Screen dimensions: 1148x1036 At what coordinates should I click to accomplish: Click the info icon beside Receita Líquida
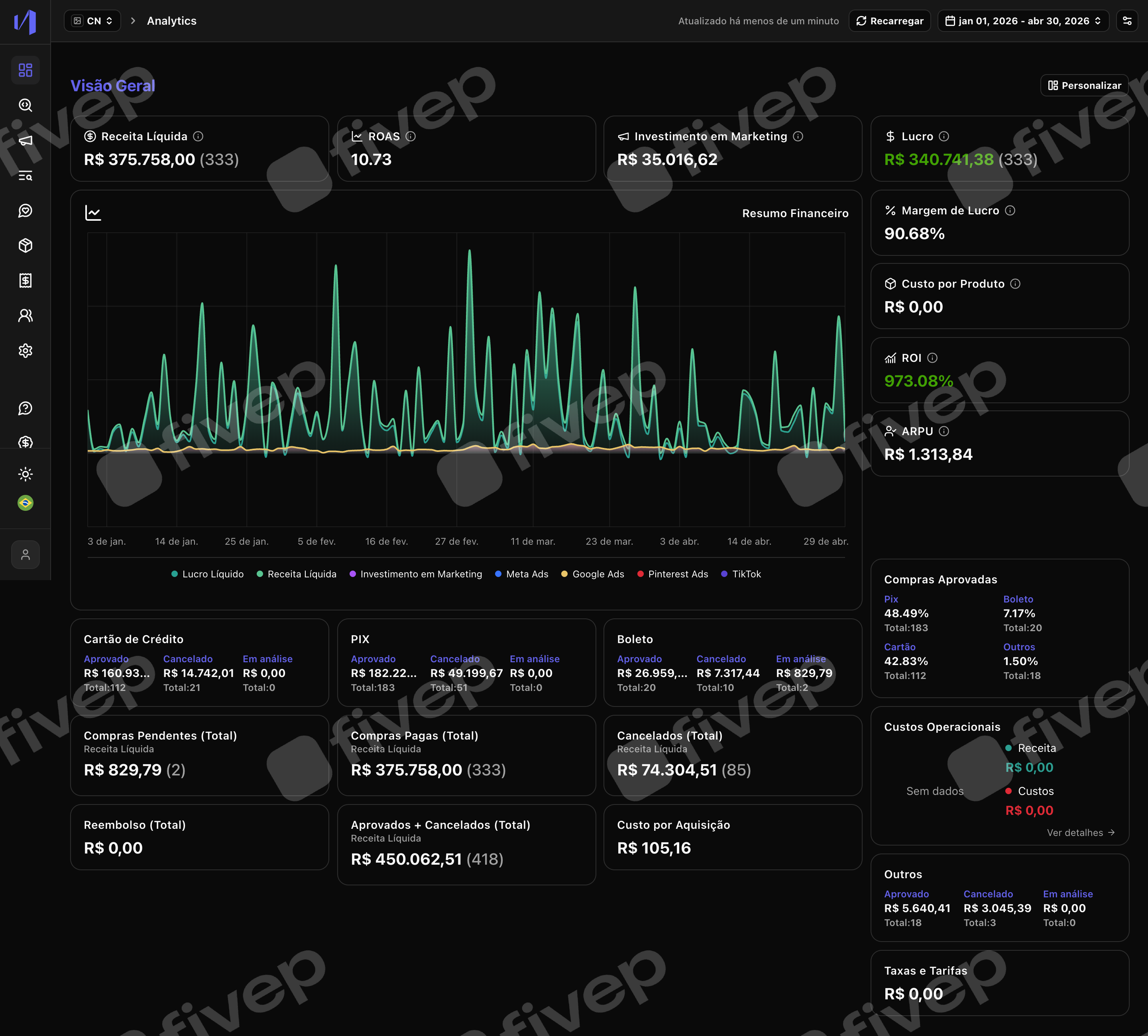198,137
